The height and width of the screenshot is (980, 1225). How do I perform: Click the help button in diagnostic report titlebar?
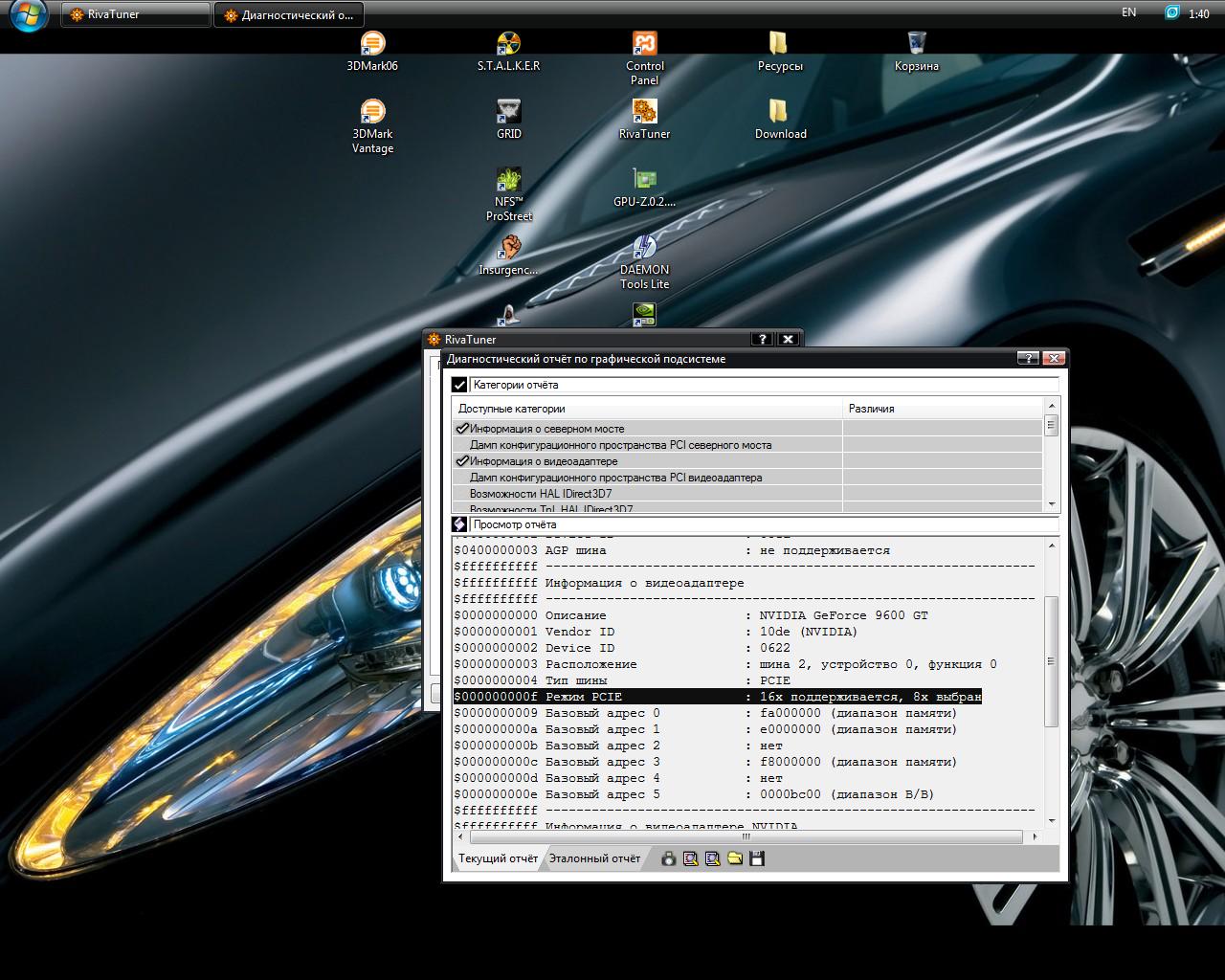coord(1027,358)
